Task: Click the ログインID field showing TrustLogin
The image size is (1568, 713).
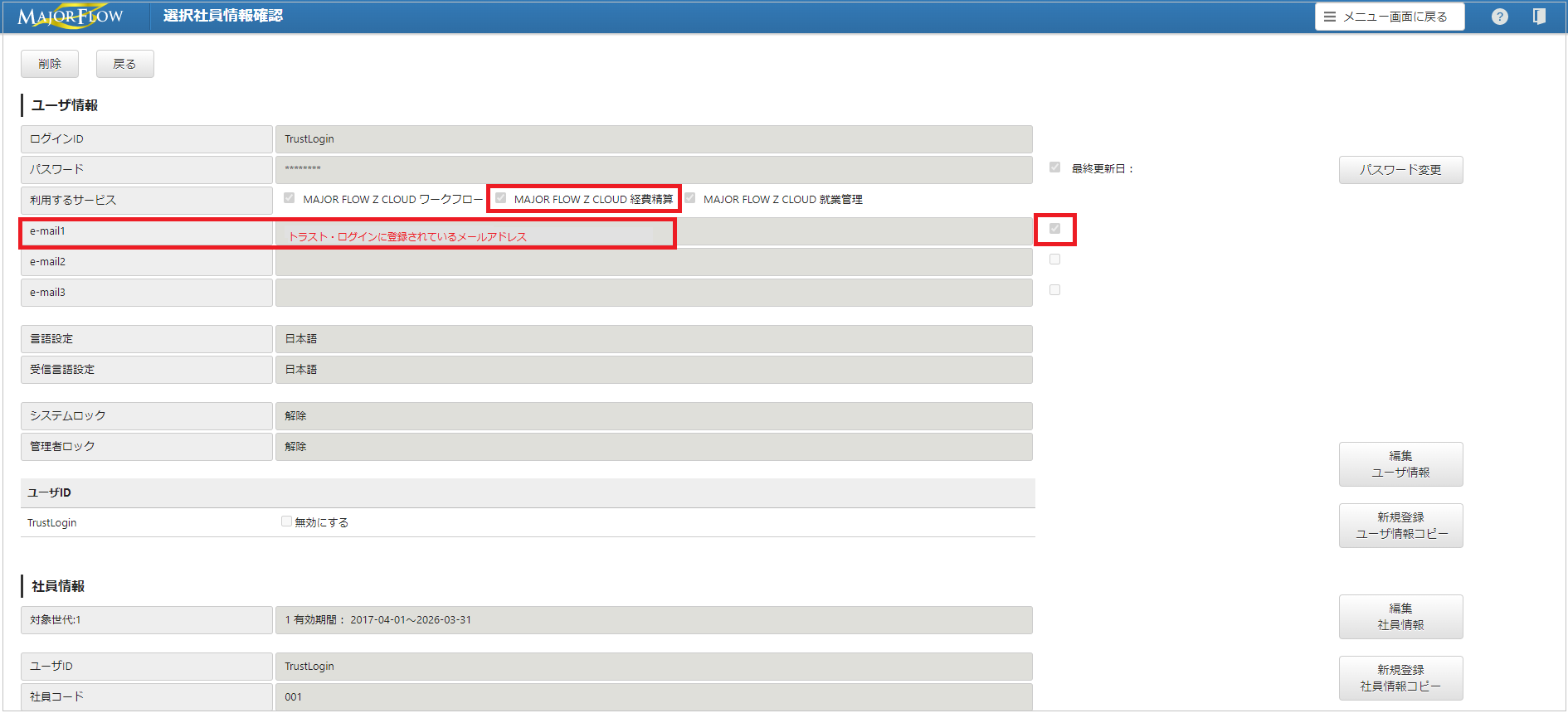Action: pos(654,139)
